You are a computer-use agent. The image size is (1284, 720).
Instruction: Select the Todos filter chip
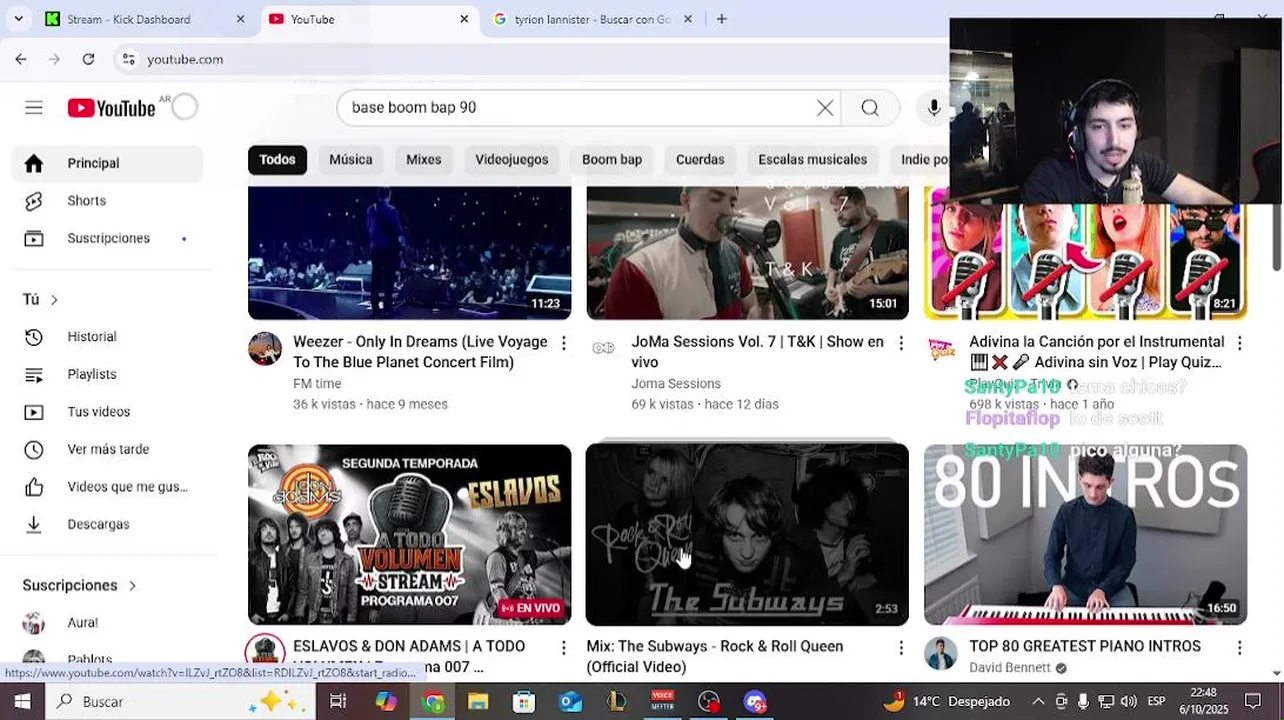tap(277, 160)
